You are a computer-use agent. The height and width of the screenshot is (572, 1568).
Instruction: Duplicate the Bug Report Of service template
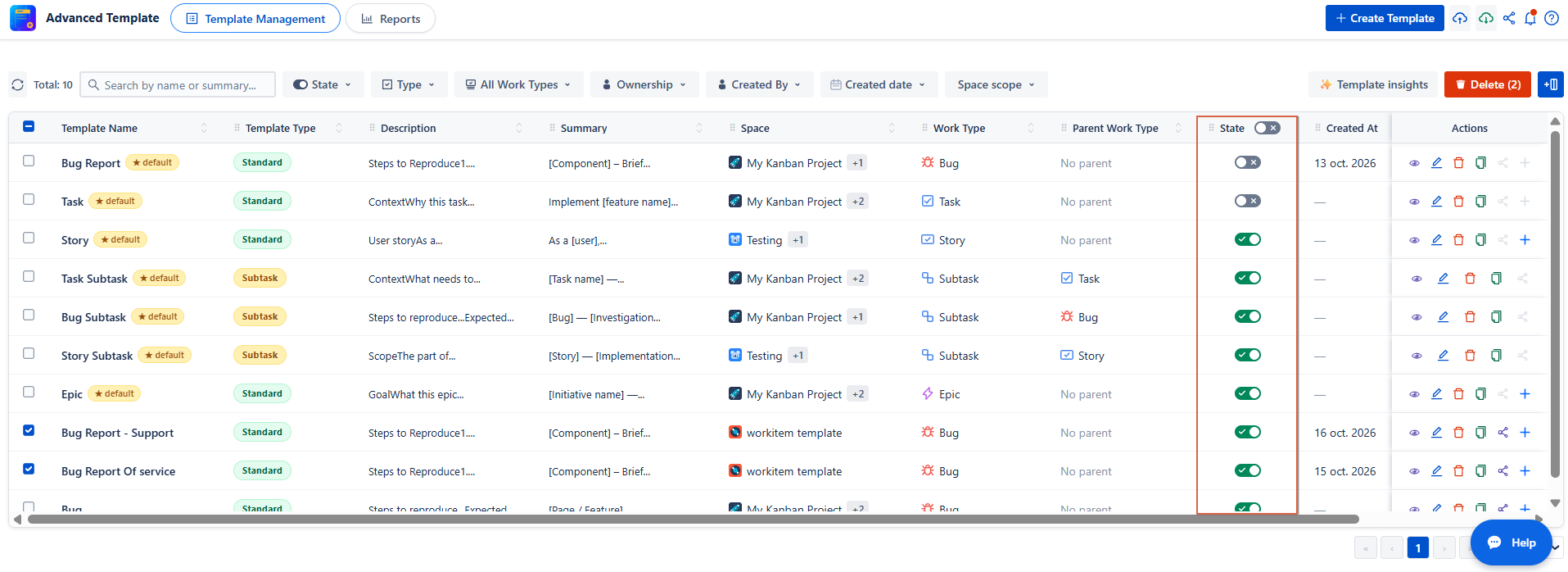[x=1480, y=471]
